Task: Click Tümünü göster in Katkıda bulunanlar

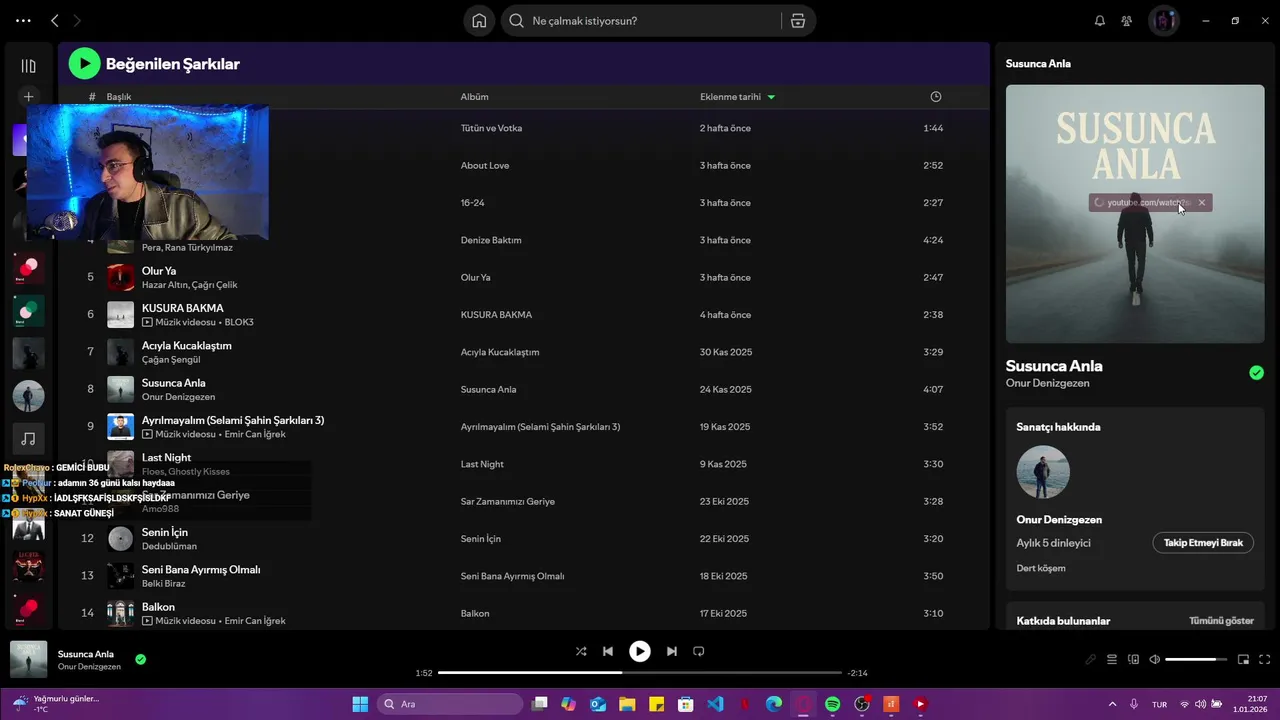Action: 1221,621
